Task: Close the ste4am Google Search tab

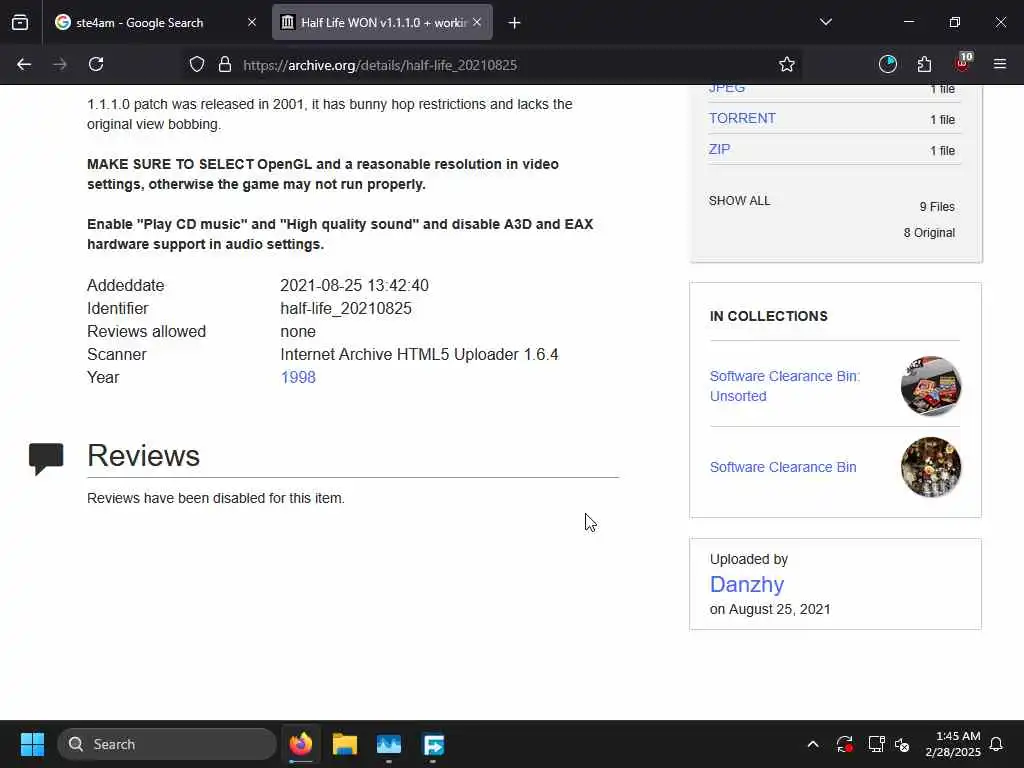Action: pyautogui.click(x=252, y=23)
